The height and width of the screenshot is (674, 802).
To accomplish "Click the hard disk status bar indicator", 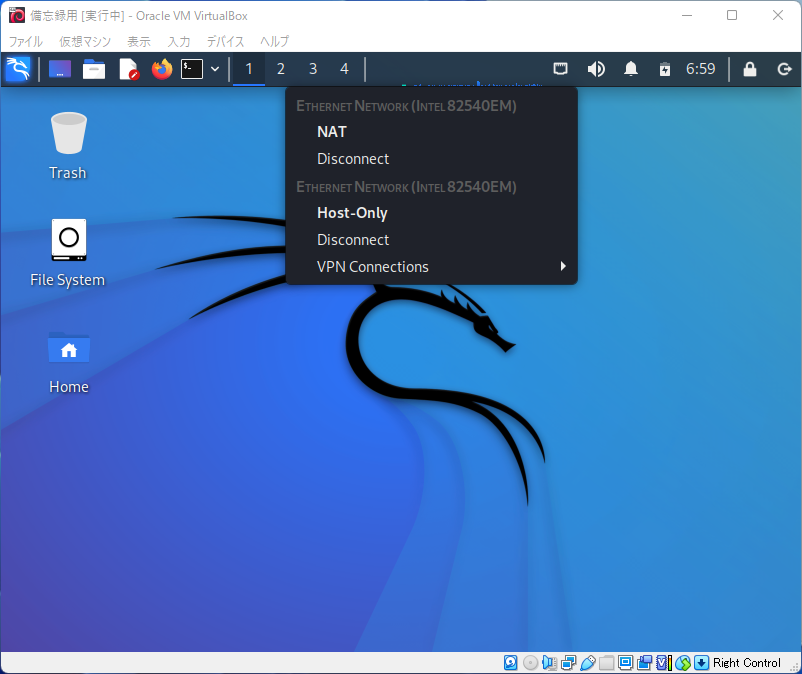I will pos(510,663).
